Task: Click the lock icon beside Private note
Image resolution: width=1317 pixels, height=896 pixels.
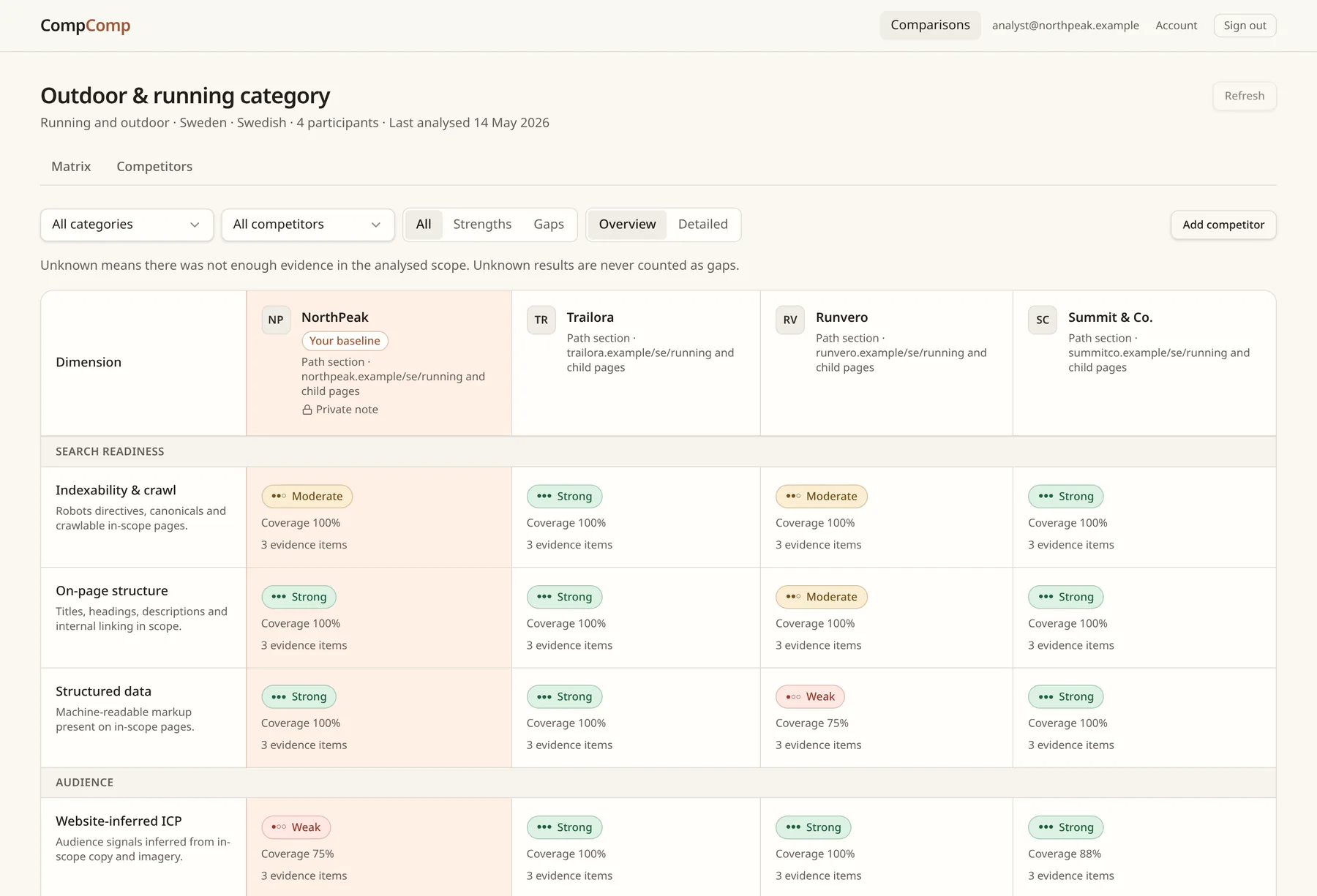Action: (307, 410)
